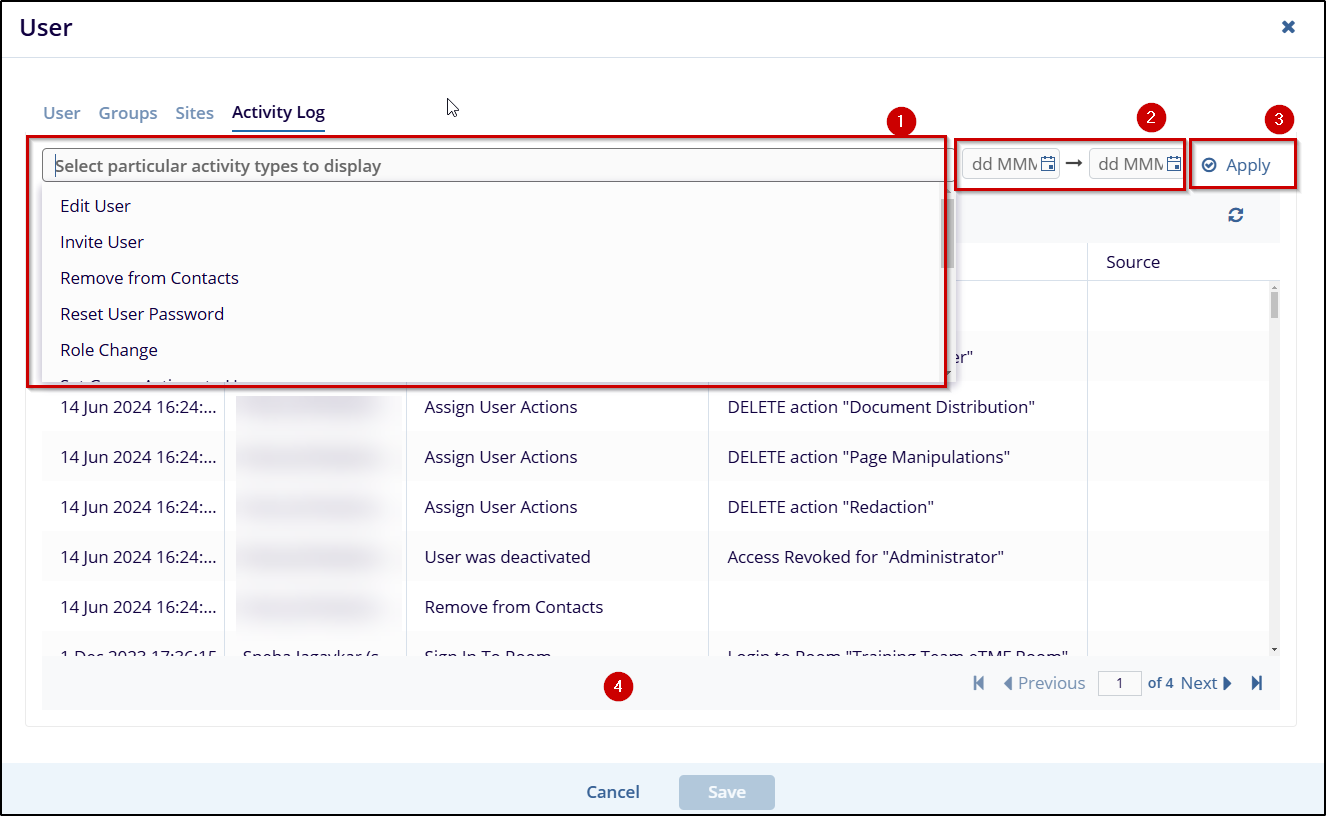Screen dimensions: 1326x816
Task: Click the refresh activity log icon
Action: click(x=1235, y=215)
